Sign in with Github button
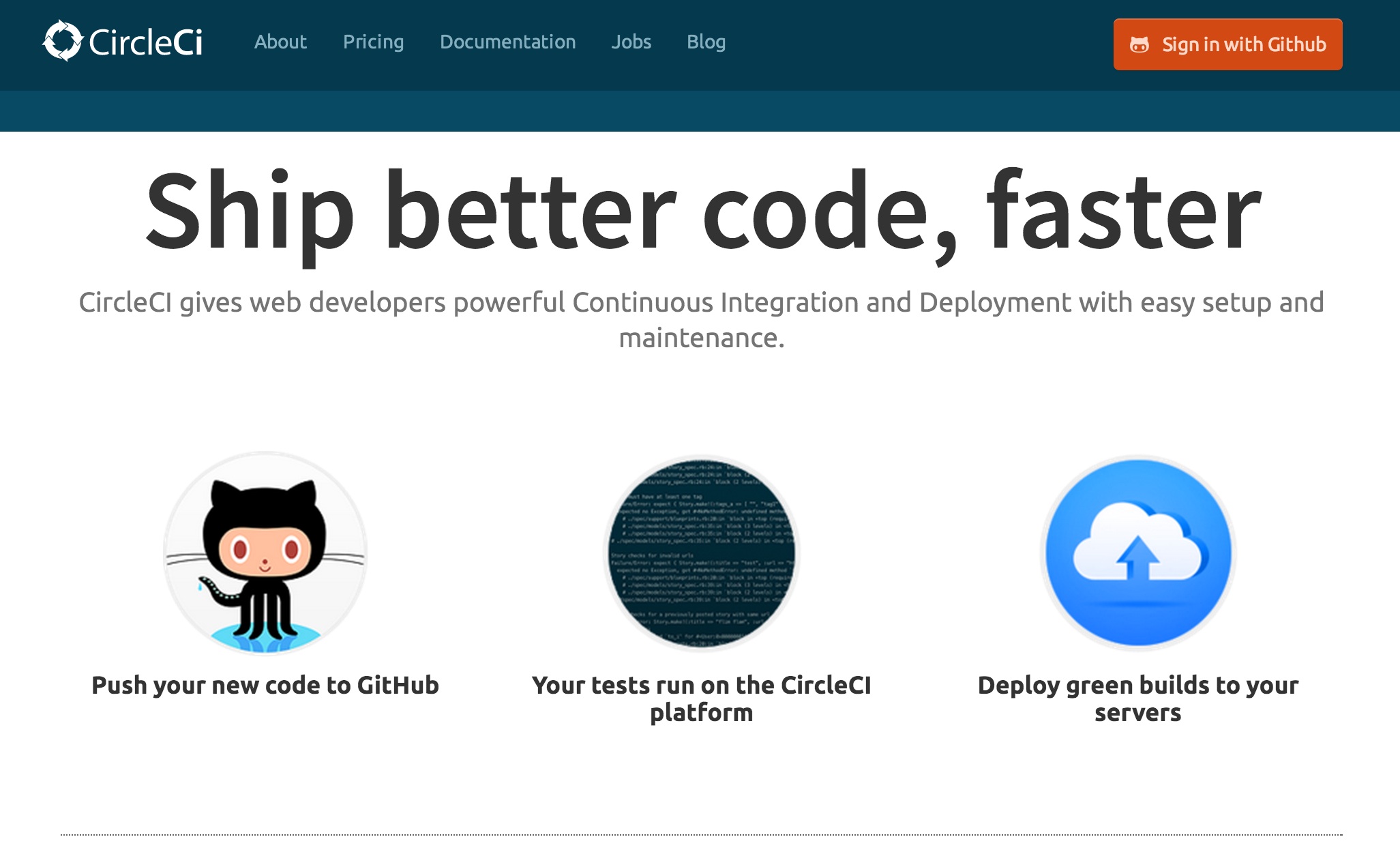1400x867 pixels. coord(1227,44)
